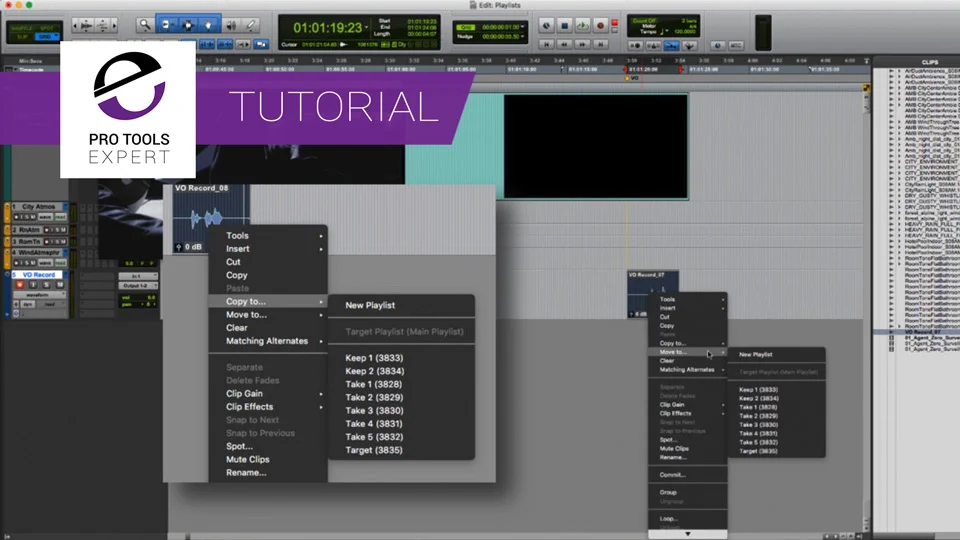
Task: Click the transport Play button
Action: pos(582,26)
